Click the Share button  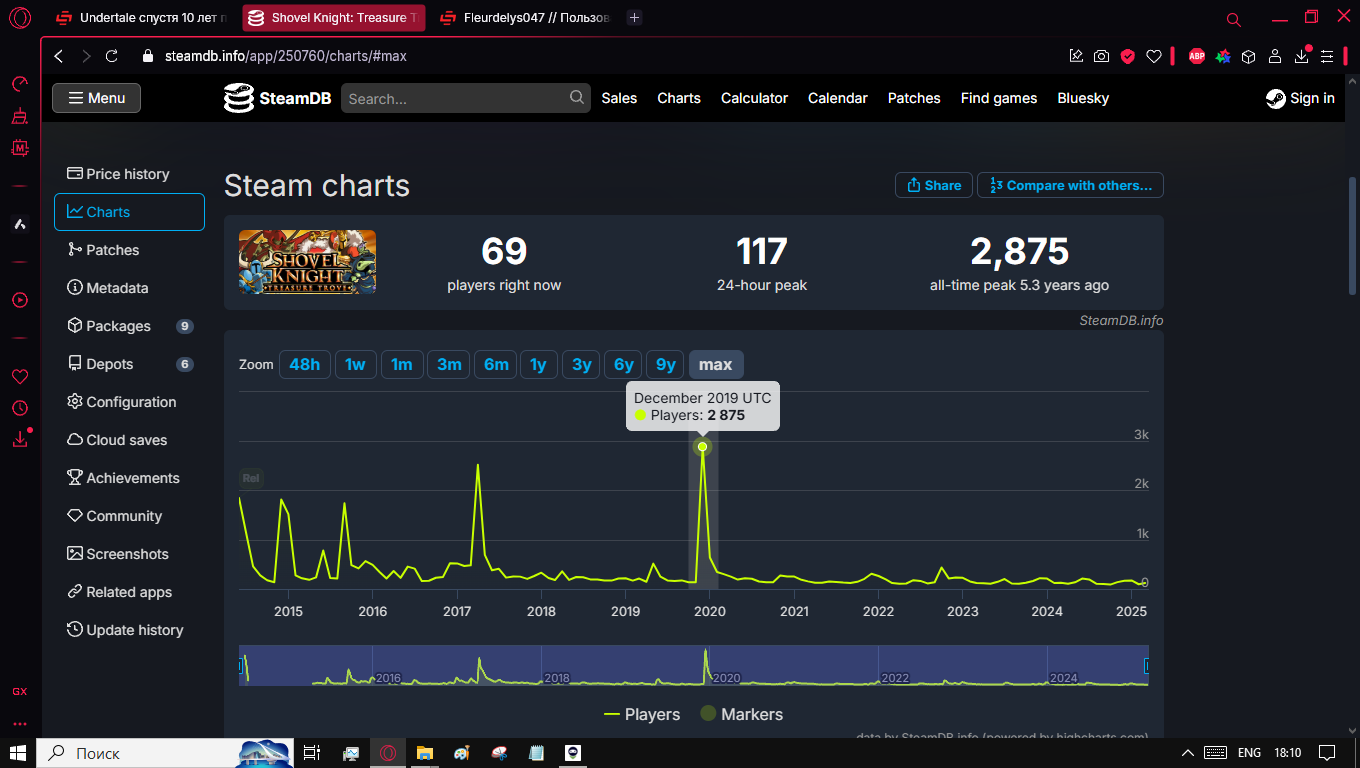click(934, 185)
